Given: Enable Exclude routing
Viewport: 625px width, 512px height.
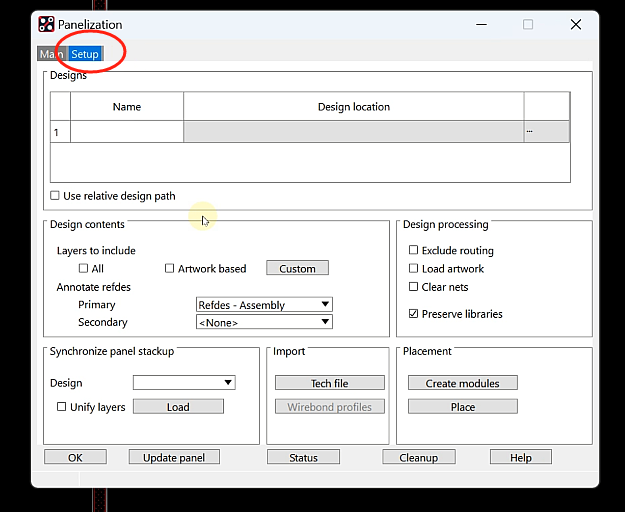Looking at the screenshot, I should click(413, 250).
